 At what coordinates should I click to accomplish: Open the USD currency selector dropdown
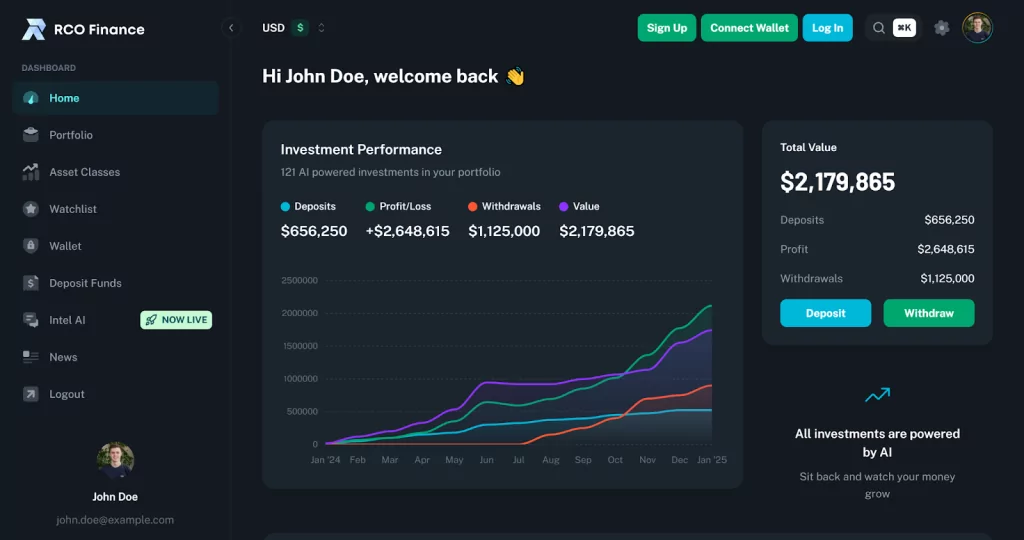pyautogui.click(x=294, y=28)
